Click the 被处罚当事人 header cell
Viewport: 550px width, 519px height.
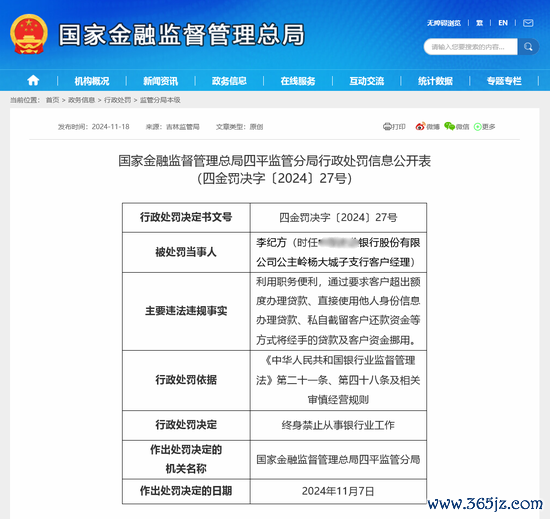(x=186, y=252)
